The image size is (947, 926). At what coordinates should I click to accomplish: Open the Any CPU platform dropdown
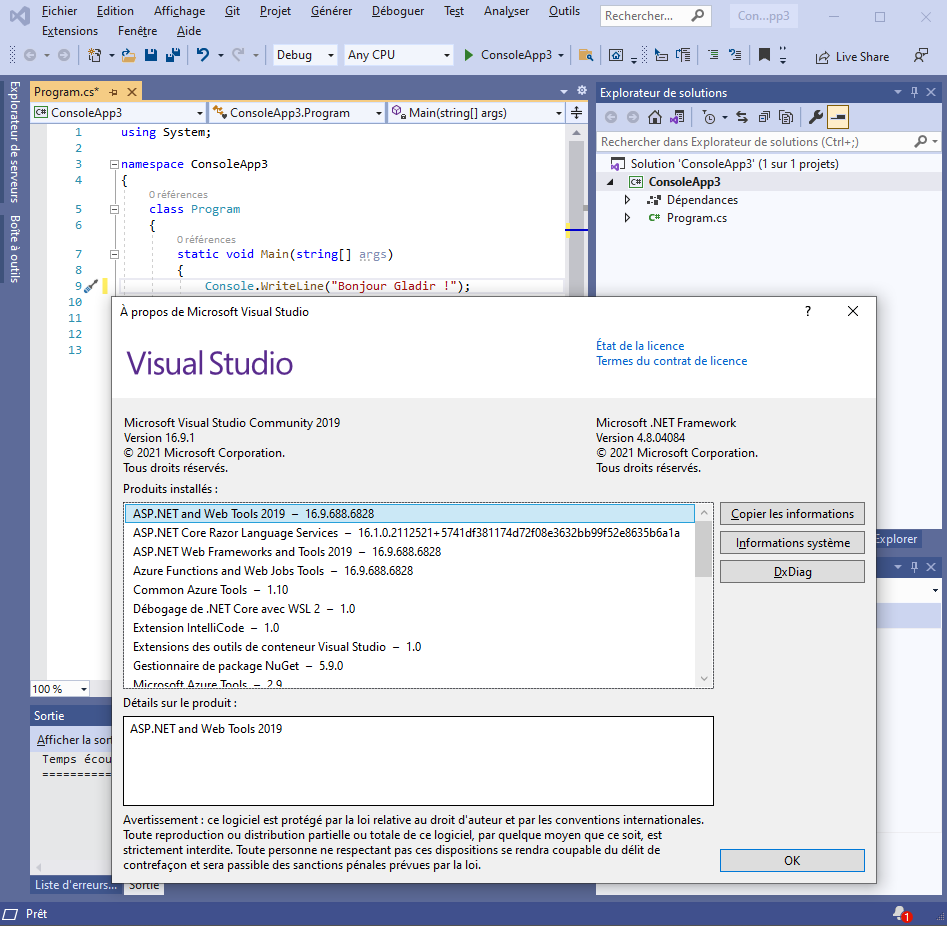pos(445,56)
